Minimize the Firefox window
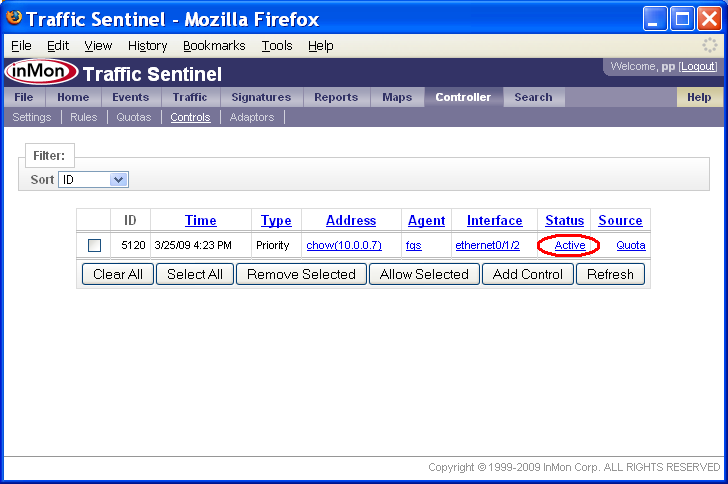The image size is (728, 484). (655, 19)
